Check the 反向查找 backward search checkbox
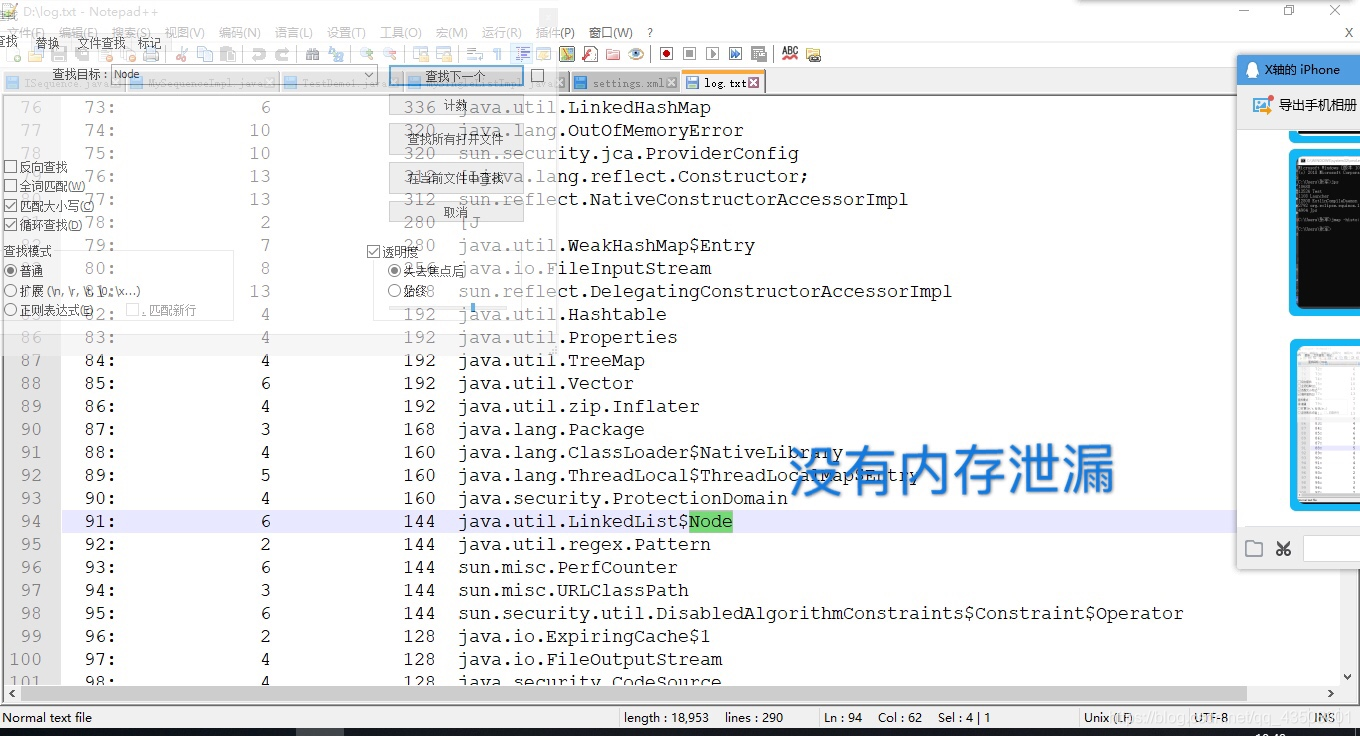The width and height of the screenshot is (1360, 736). click(x=11, y=167)
